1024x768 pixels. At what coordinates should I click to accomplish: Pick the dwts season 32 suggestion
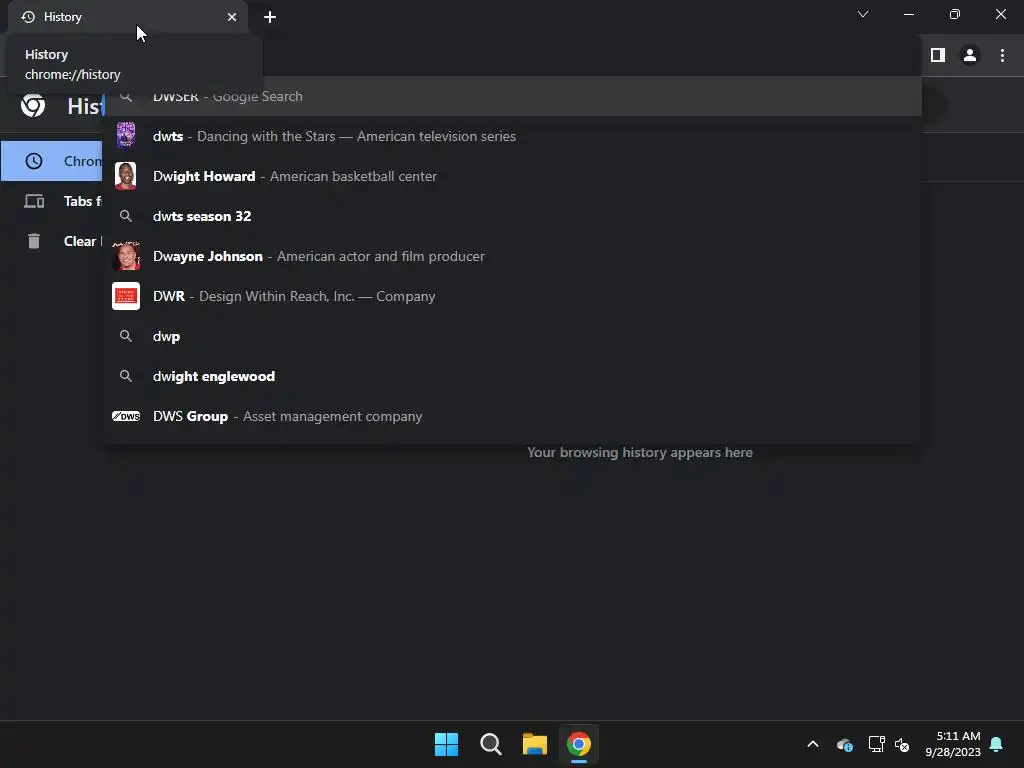[x=513, y=216]
